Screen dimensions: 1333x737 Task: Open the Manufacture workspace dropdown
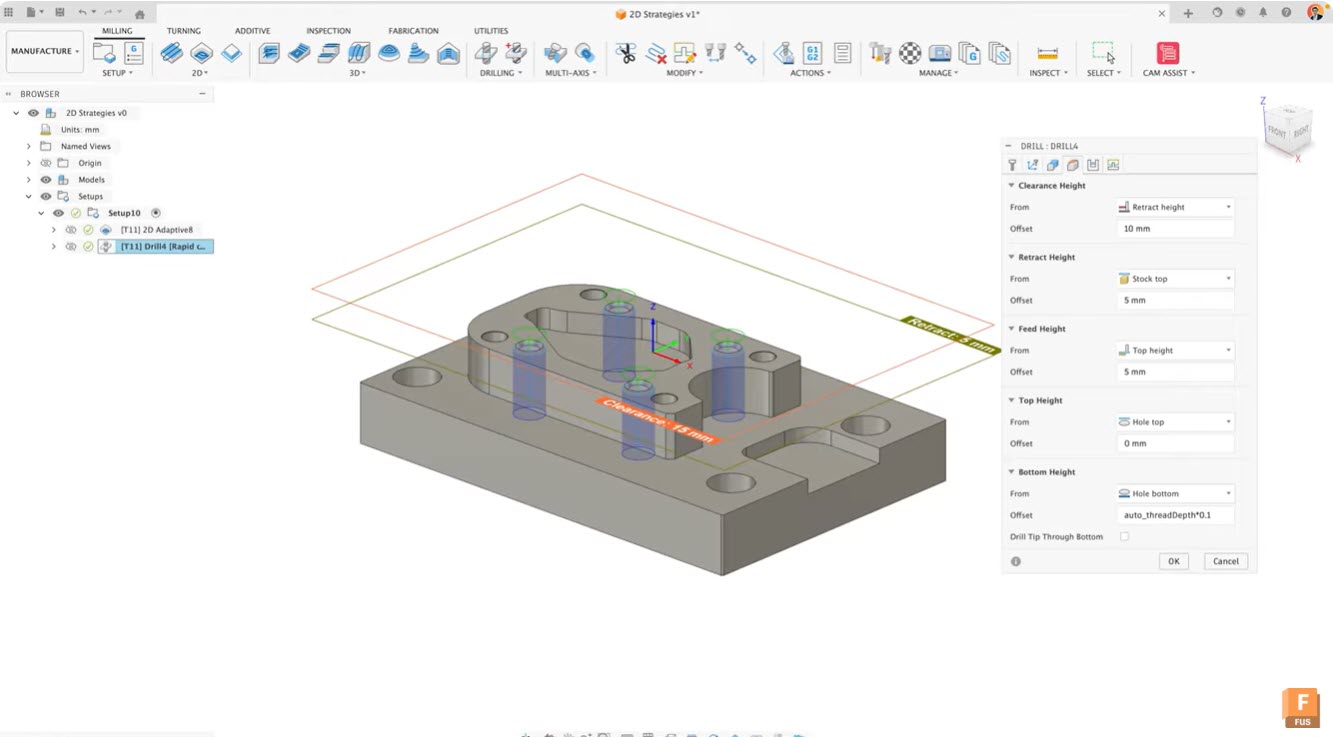pyautogui.click(x=44, y=51)
